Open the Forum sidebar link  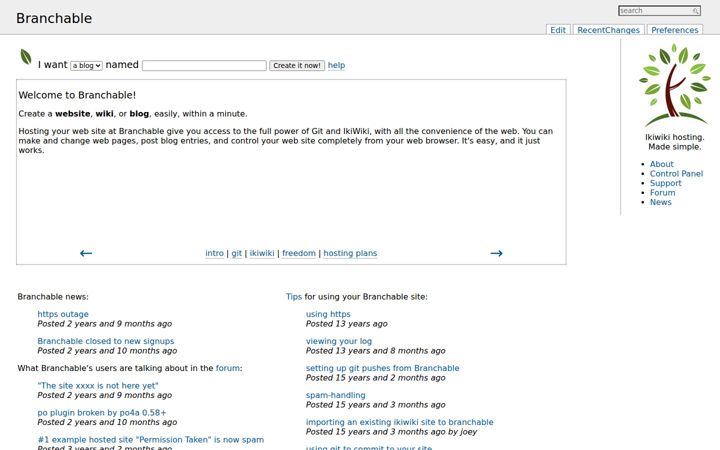point(663,193)
